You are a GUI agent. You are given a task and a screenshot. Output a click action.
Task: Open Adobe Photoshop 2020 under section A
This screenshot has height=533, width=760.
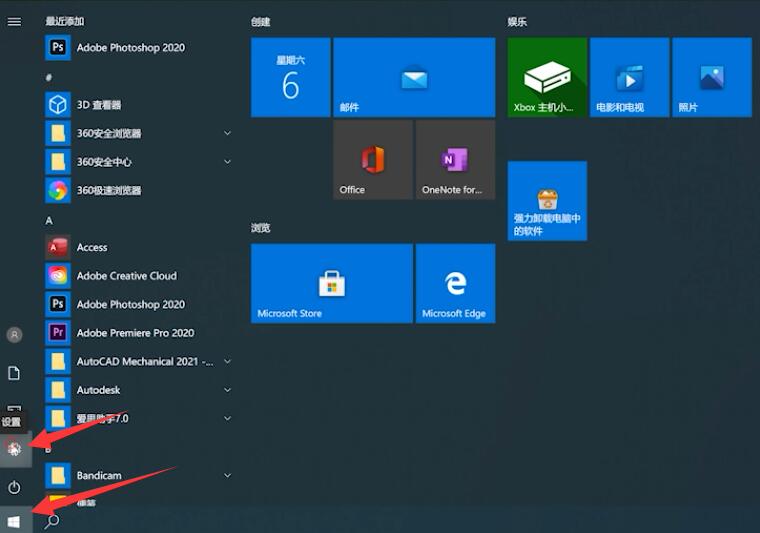click(139, 305)
